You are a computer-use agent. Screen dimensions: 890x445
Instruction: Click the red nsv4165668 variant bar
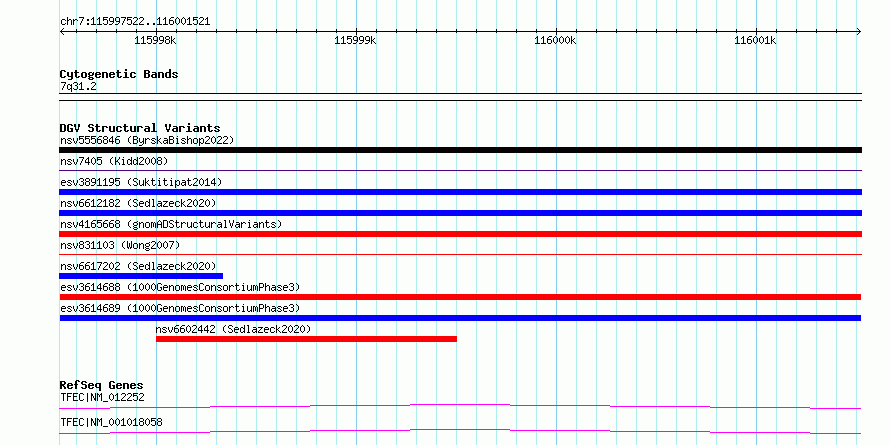click(x=460, y=234)
